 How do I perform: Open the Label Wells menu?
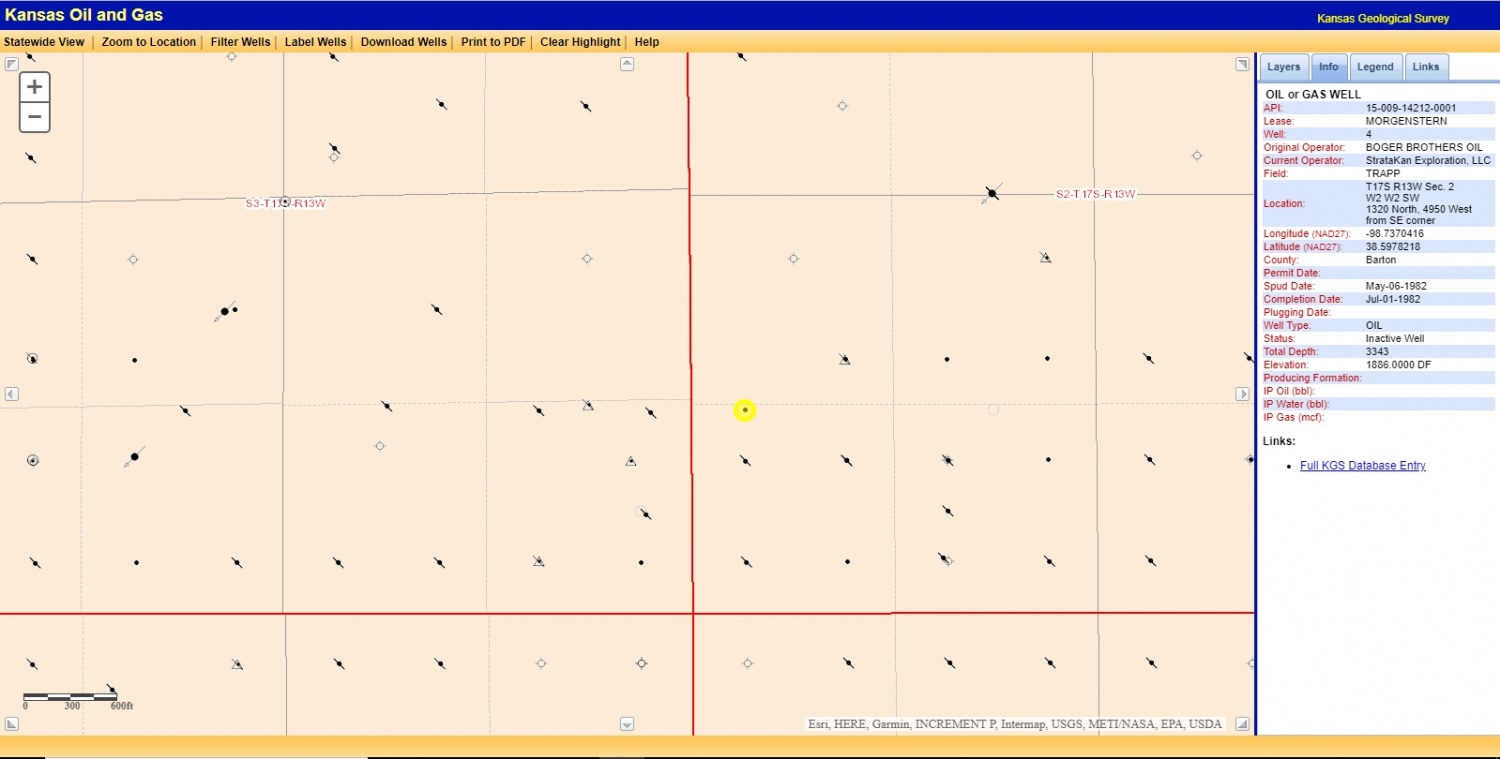pyautogui.click(x=315, y=42)
